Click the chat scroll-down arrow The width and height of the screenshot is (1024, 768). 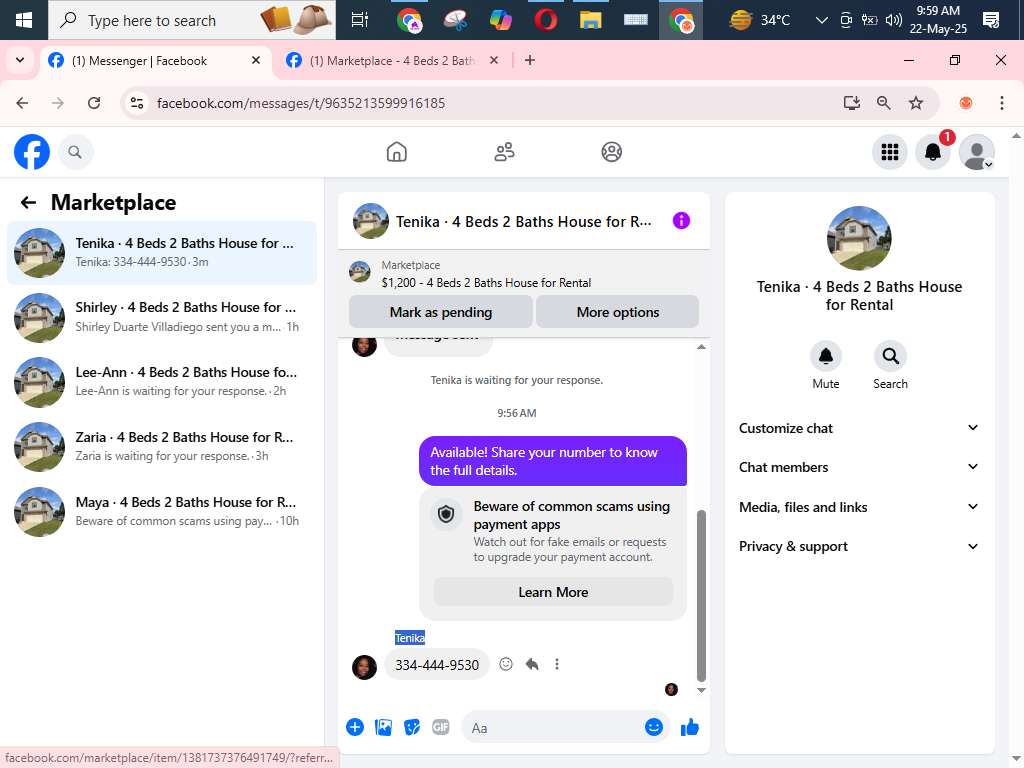(x=701, y=690)
